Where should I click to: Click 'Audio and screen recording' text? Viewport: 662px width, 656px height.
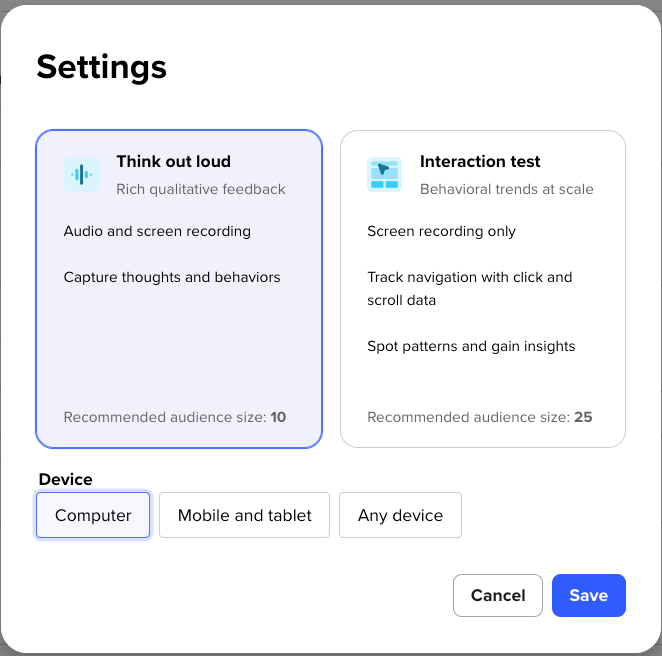[157, 231]
